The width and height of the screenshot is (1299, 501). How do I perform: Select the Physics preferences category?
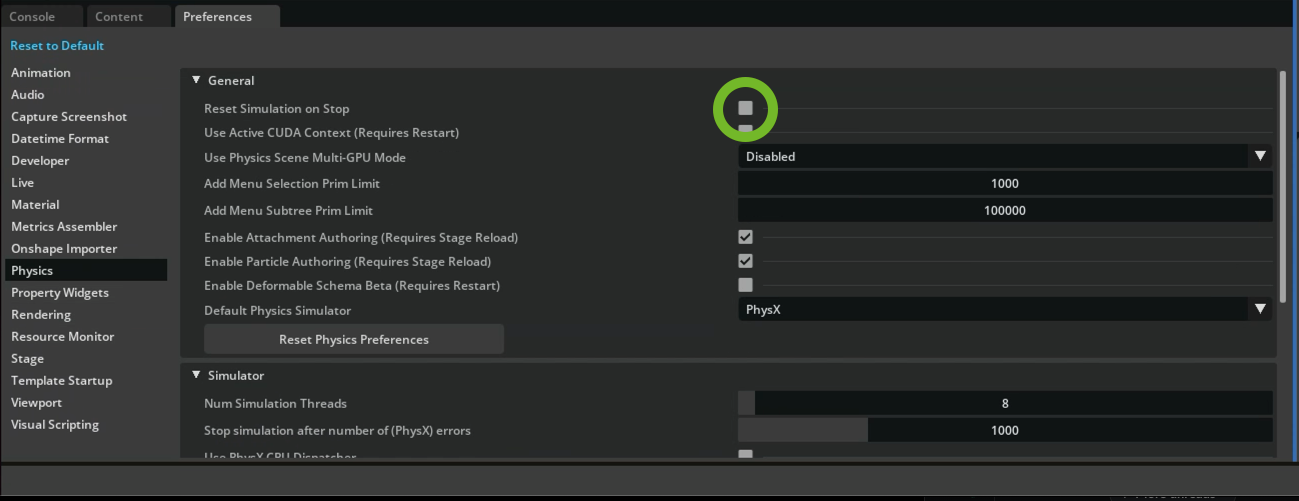84,271
